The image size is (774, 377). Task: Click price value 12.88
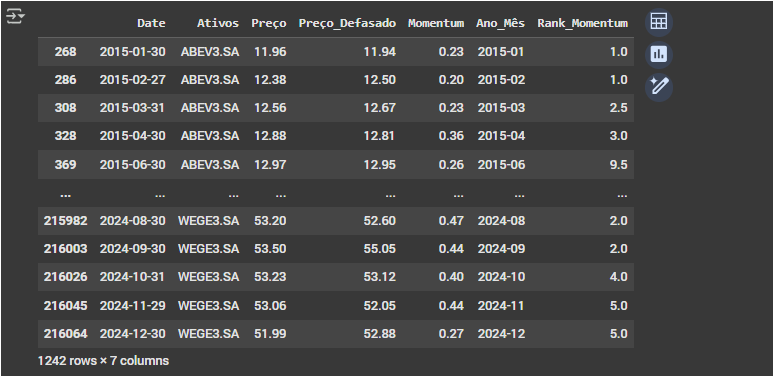tap(270, 136)
